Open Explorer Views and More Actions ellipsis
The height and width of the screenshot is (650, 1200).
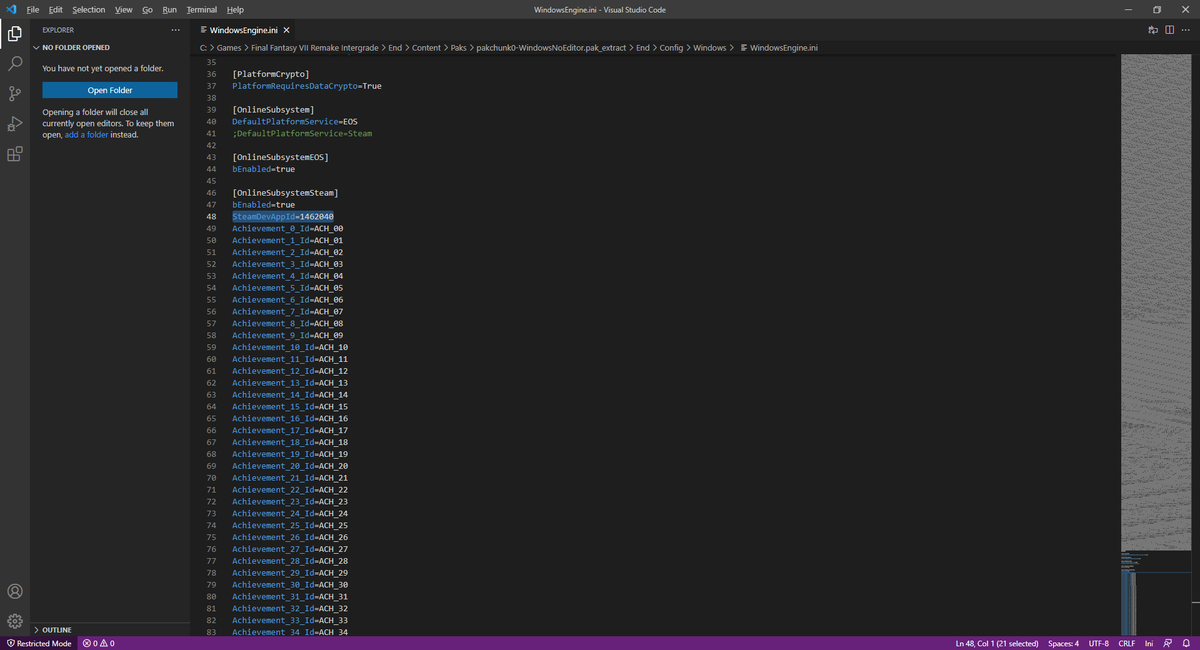point(176,30)
